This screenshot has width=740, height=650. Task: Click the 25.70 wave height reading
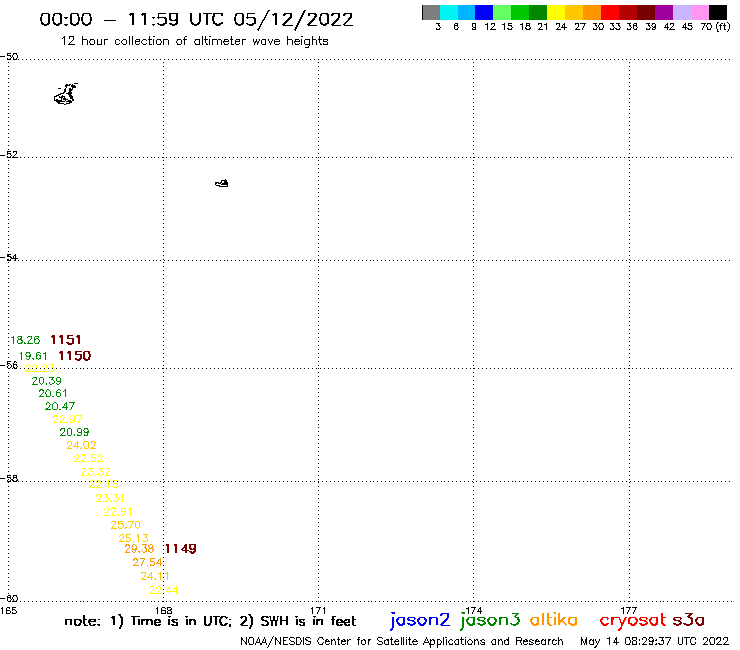coord(126,525)
